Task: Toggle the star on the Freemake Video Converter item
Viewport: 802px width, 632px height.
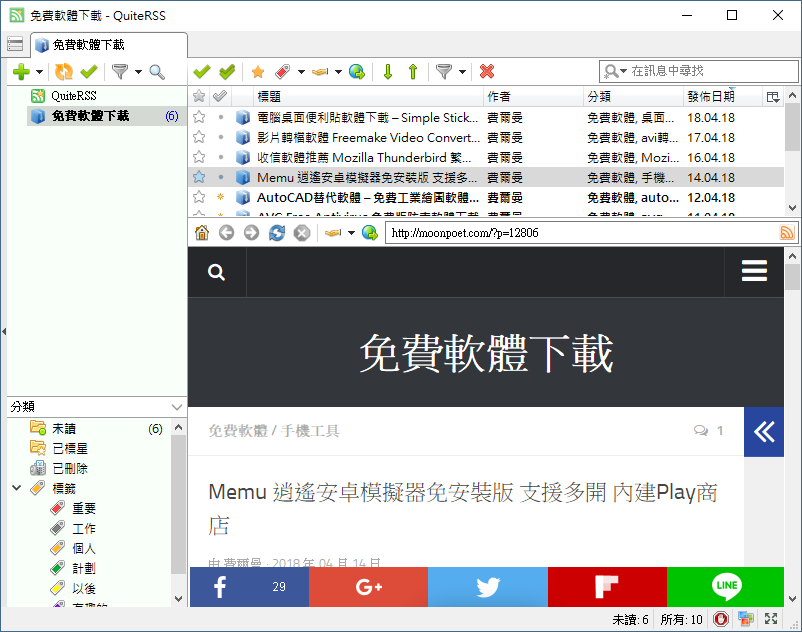Action: pyautogui.click(x=199, y=137)
